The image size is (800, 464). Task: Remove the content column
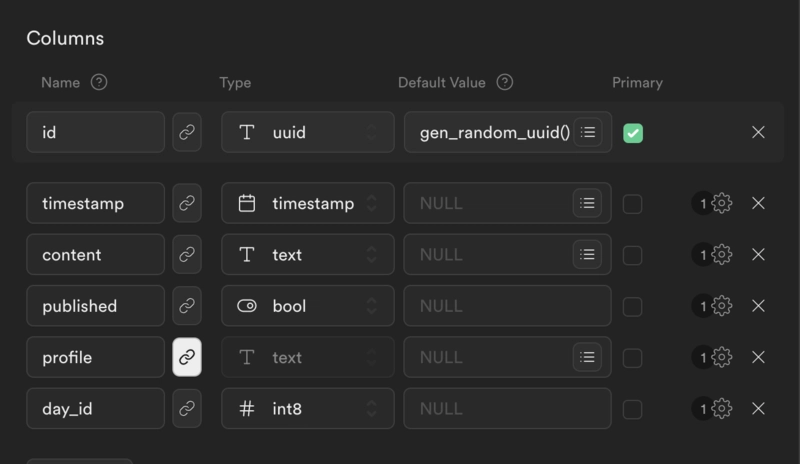[x=758, y=254]
